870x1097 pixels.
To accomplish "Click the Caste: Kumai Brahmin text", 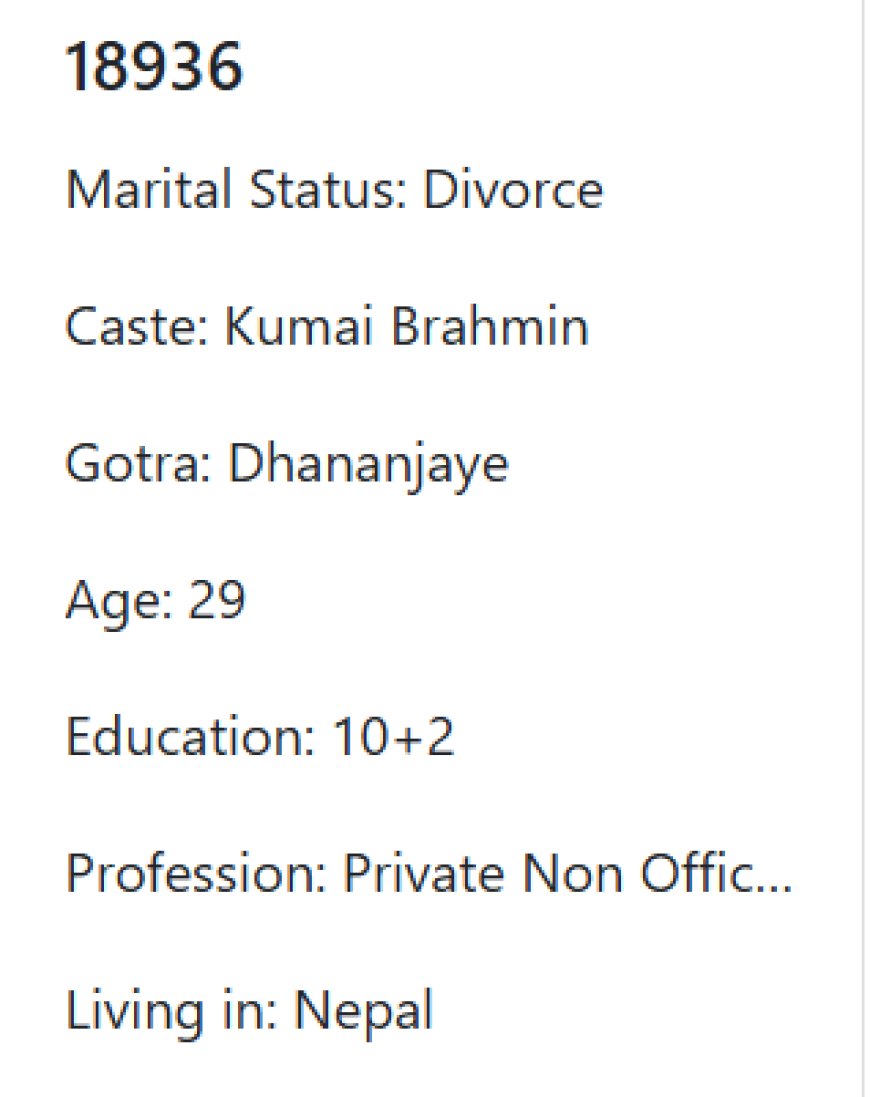I will coord(327,326).
